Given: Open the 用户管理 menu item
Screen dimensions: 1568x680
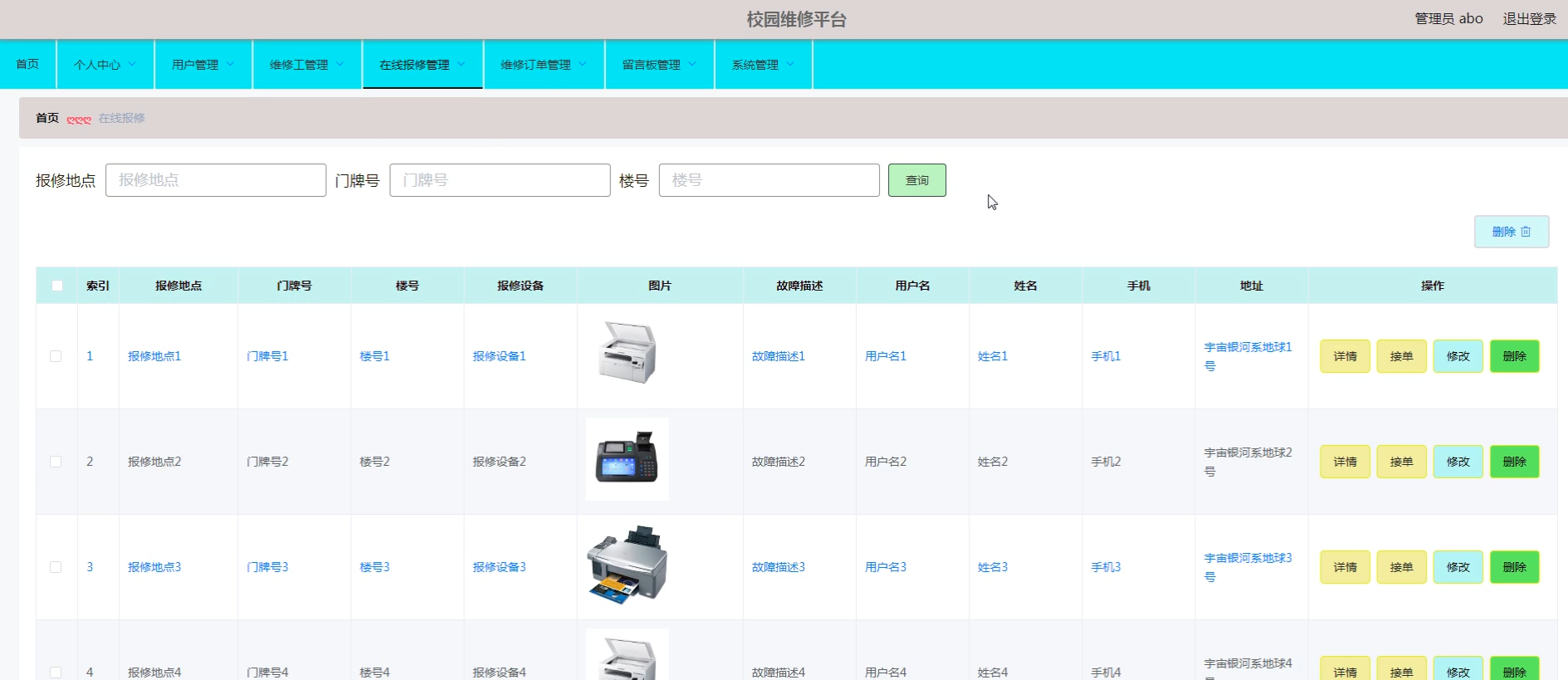Looking at the screenshot, I should 203,64.
